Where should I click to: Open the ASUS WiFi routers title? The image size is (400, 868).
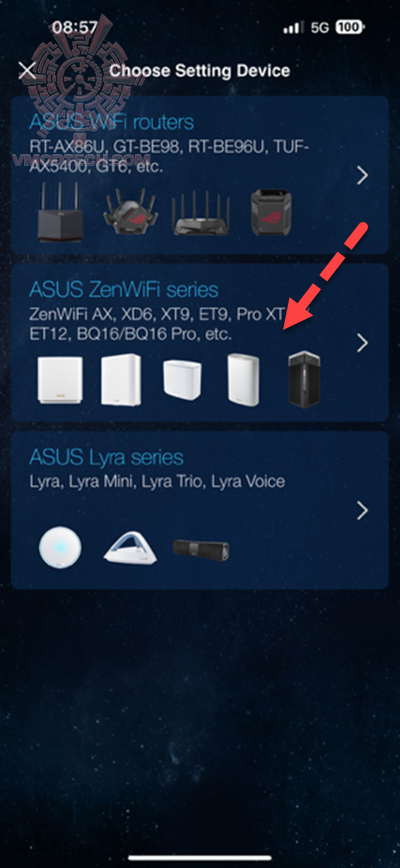[x=111, y=122]
